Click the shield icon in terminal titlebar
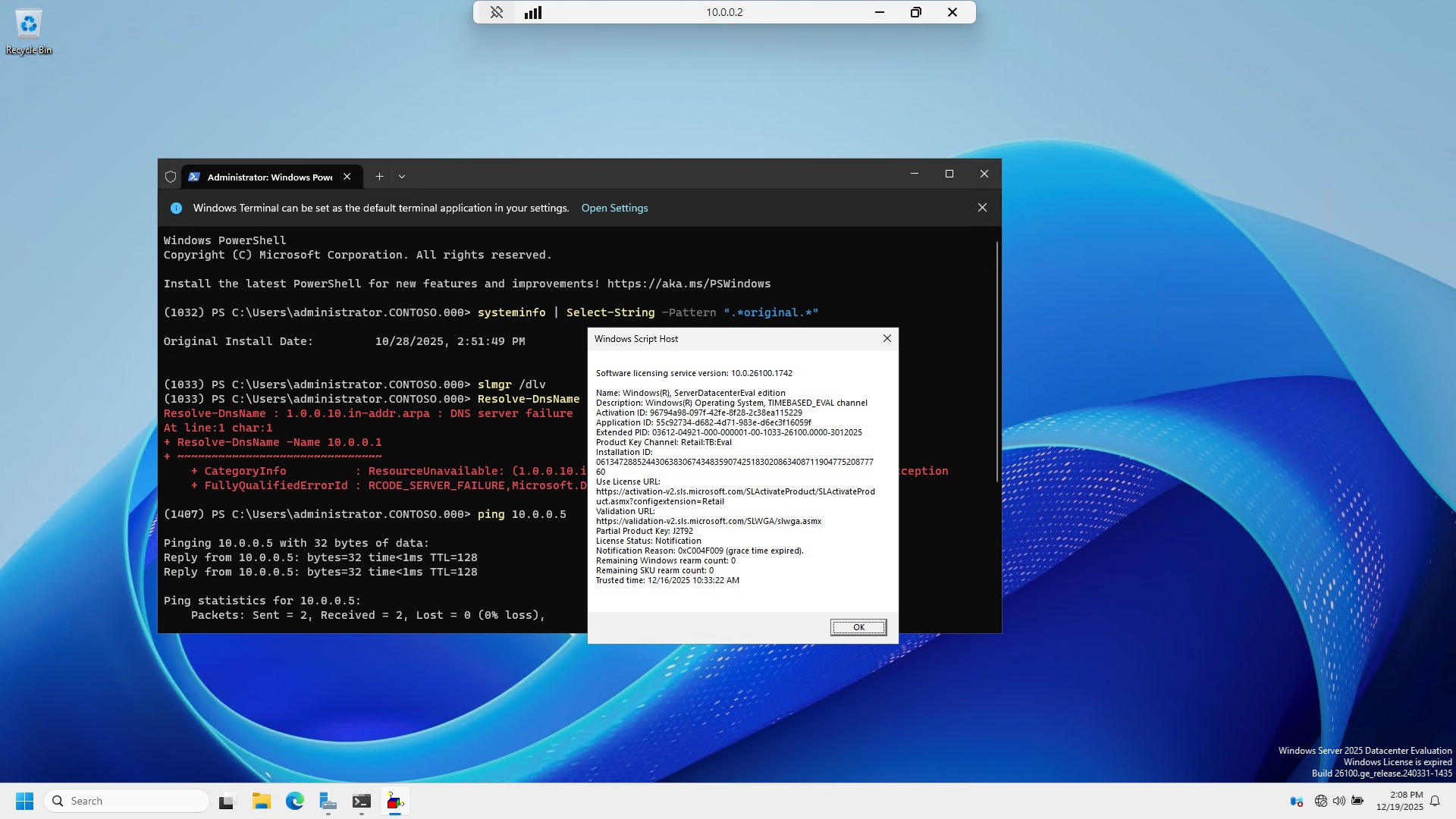Image resolution: width=1456 pixels, height=819 pixels. click(171, 177)
